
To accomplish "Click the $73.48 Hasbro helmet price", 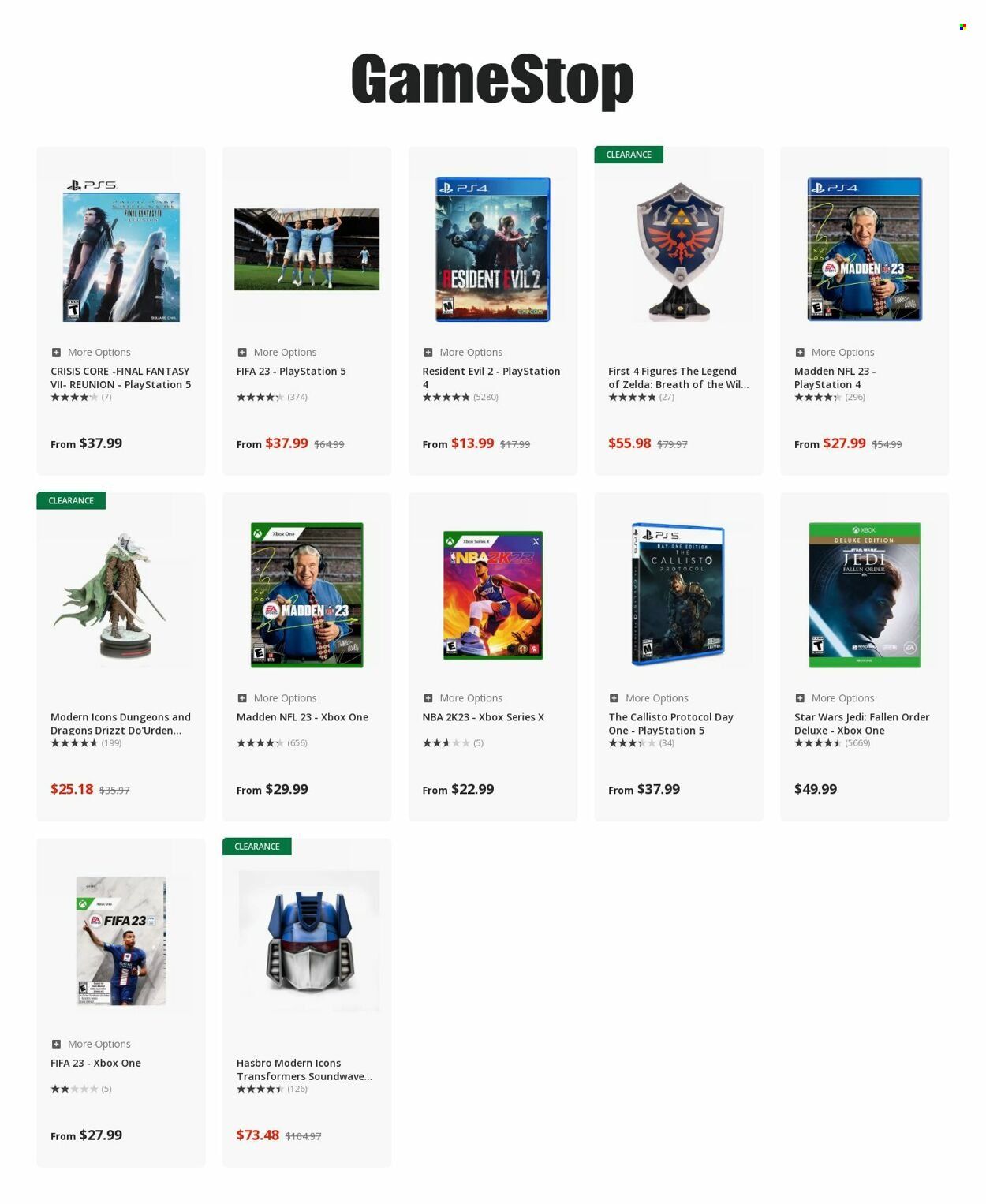I will pyautogui.click(x=258, y=1135).
